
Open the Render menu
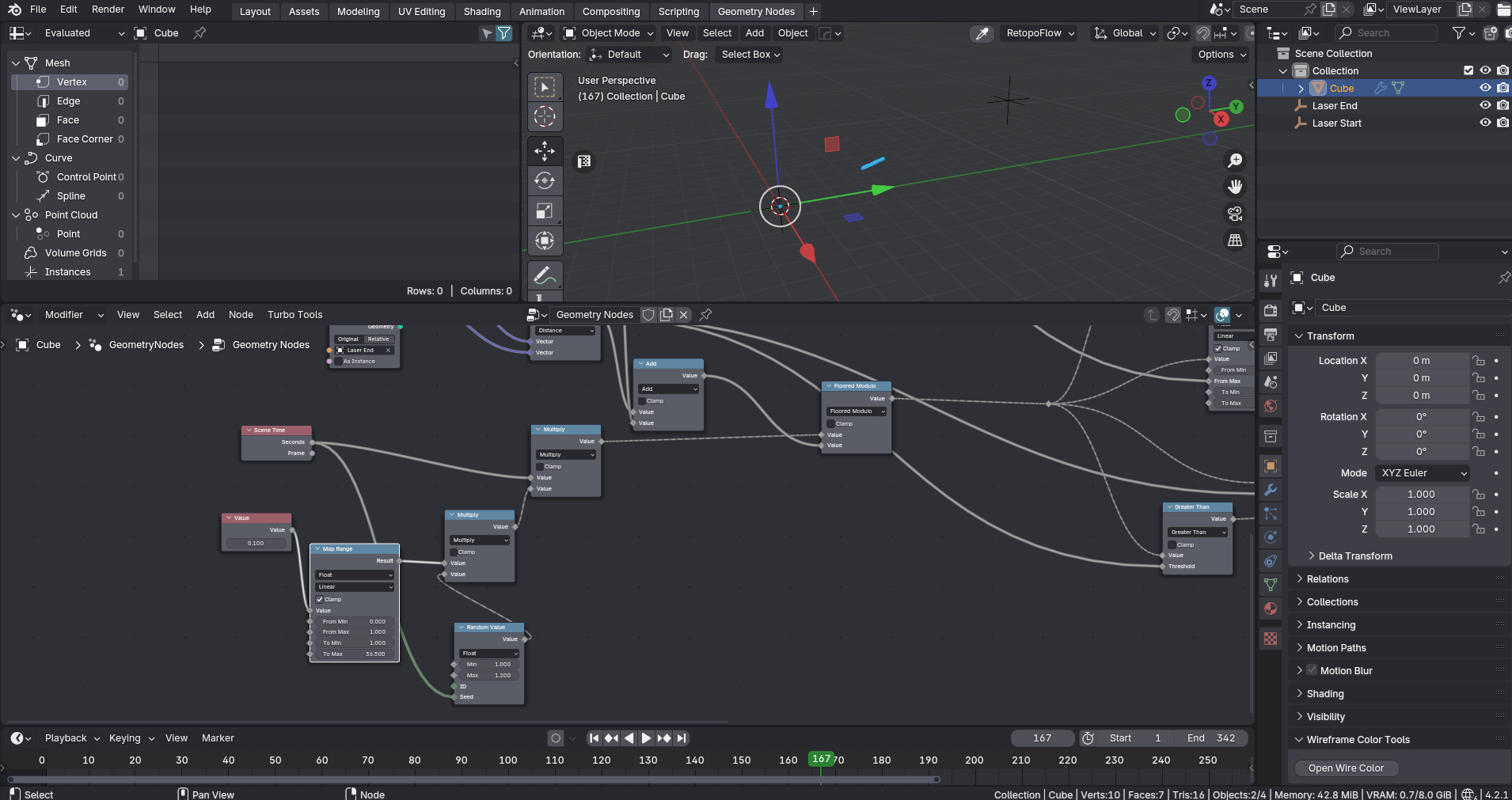[108, 9]
